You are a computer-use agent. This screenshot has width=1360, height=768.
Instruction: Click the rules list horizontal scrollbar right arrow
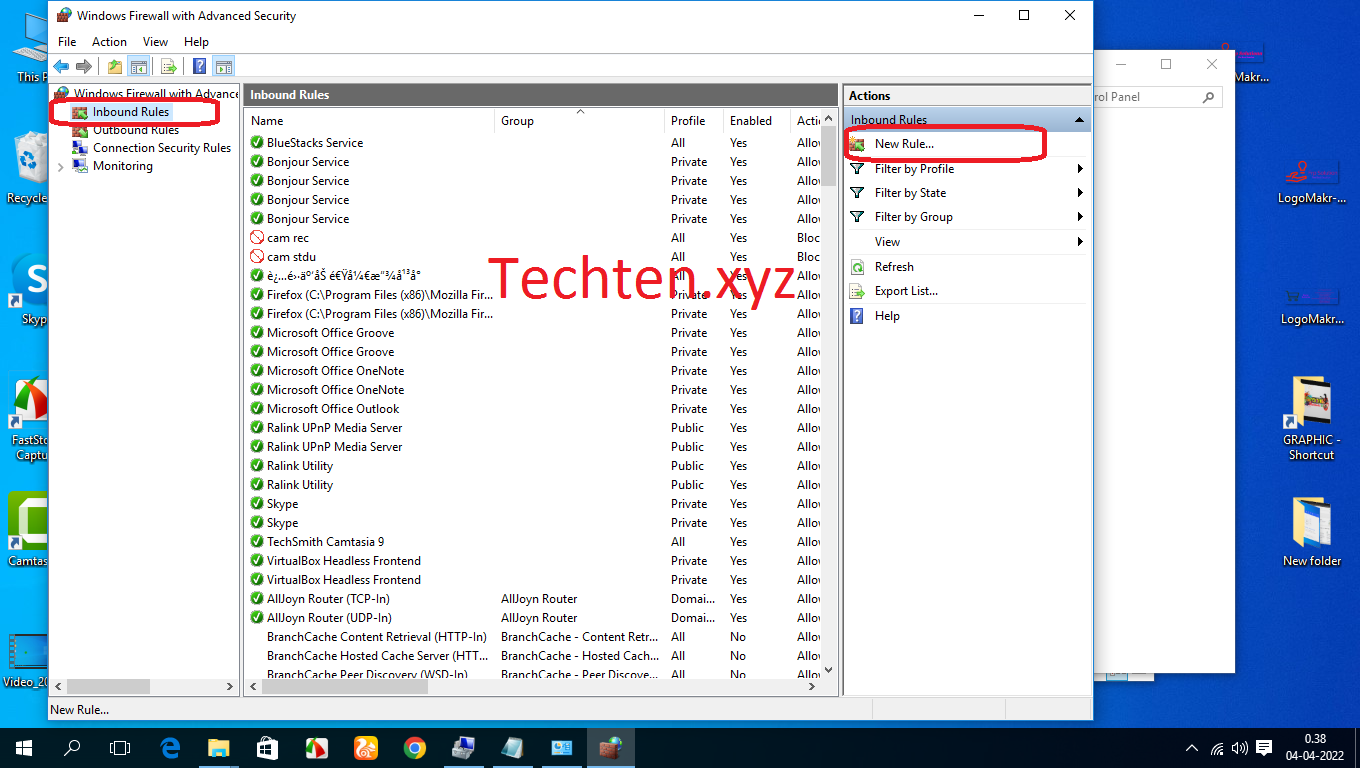(812, 687)
